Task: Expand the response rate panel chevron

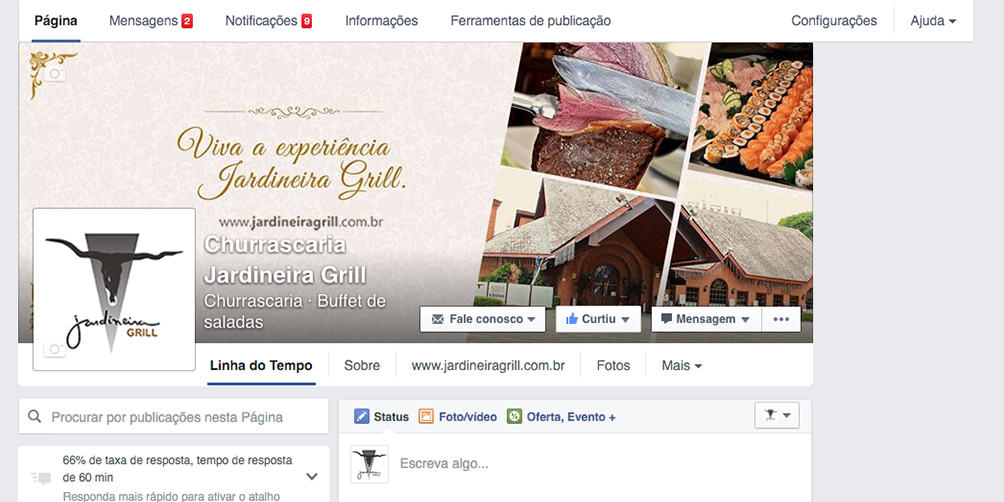Action: coord(312,476)
